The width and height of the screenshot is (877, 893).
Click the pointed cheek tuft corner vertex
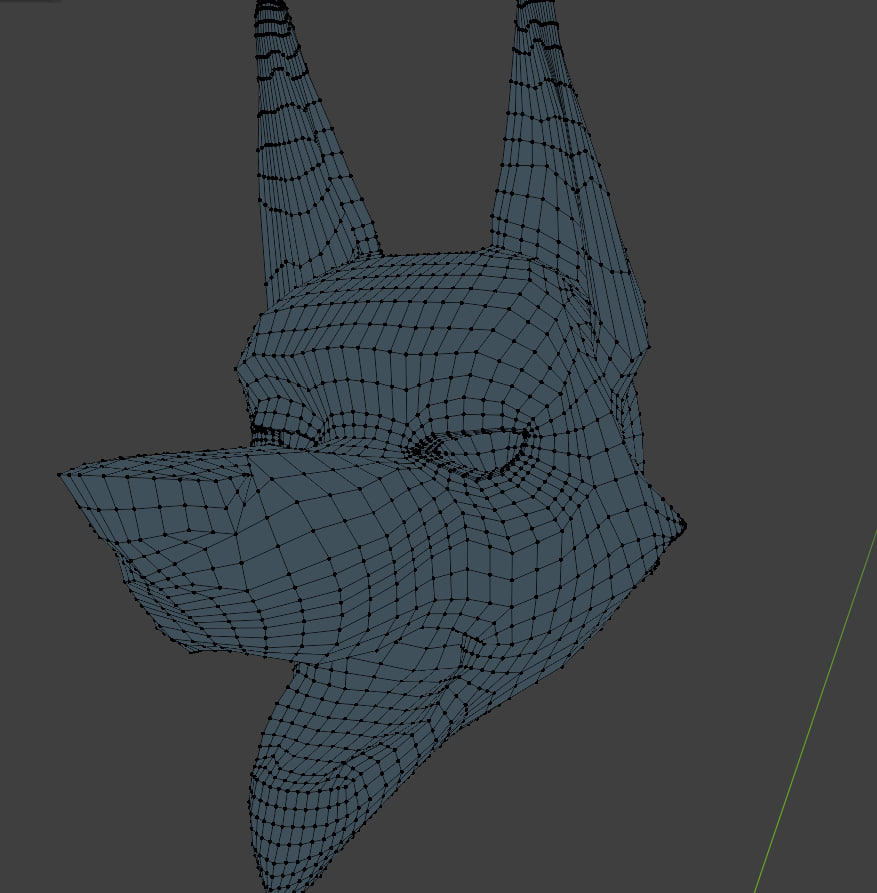click(685, 525)
